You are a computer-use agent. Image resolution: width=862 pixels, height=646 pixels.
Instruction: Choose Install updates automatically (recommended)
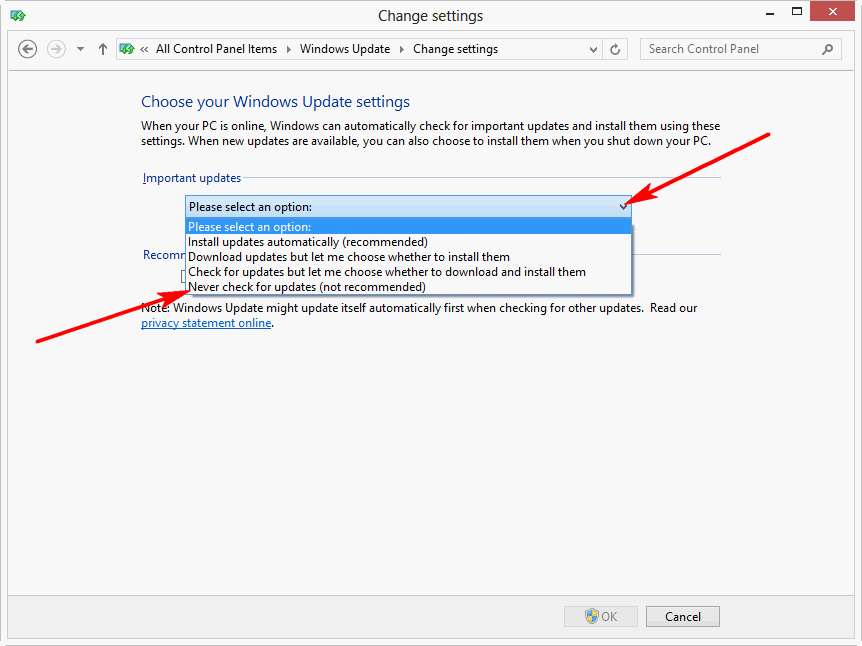(408, 242)
